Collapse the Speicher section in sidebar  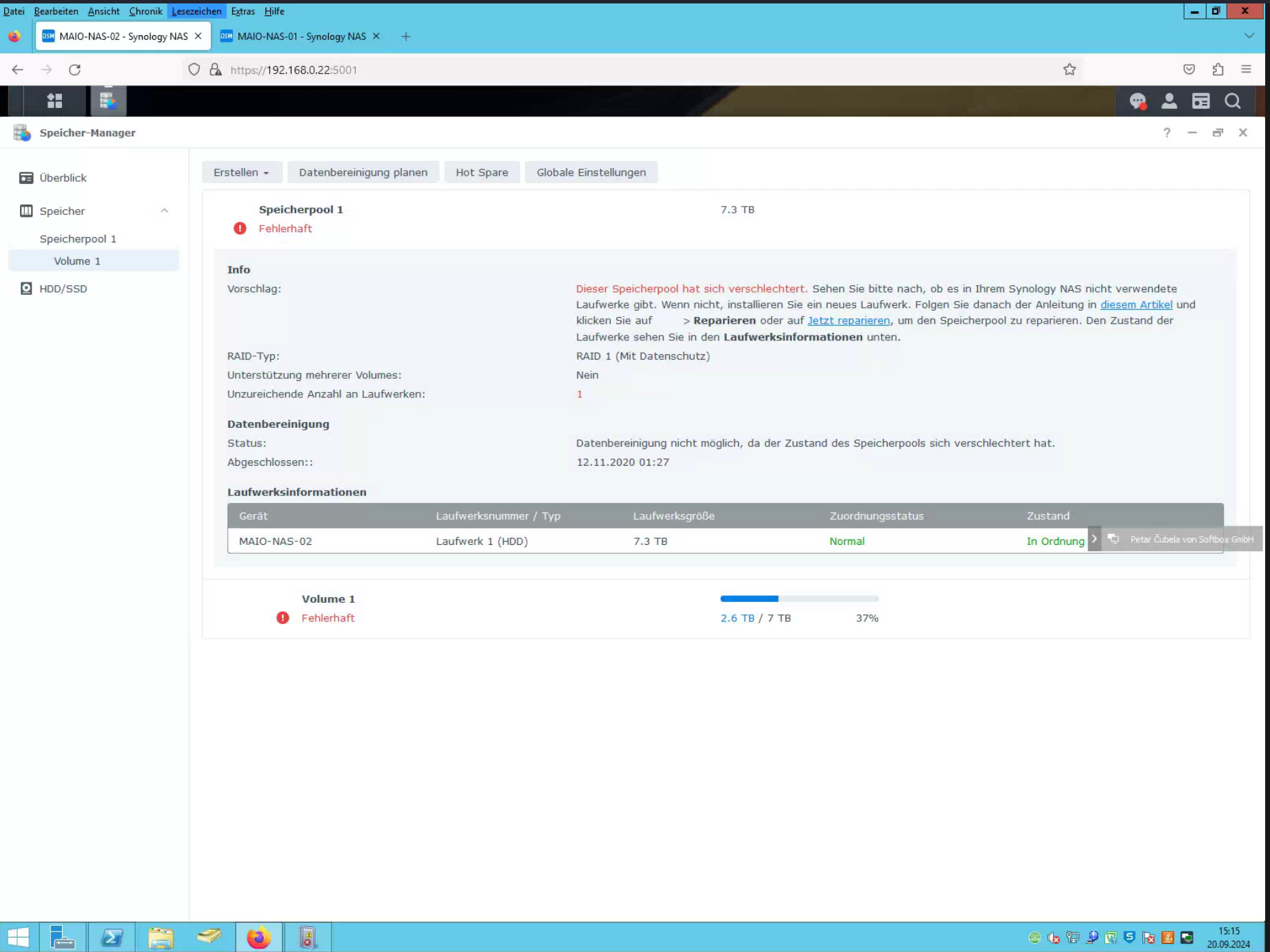click(164, 211)
